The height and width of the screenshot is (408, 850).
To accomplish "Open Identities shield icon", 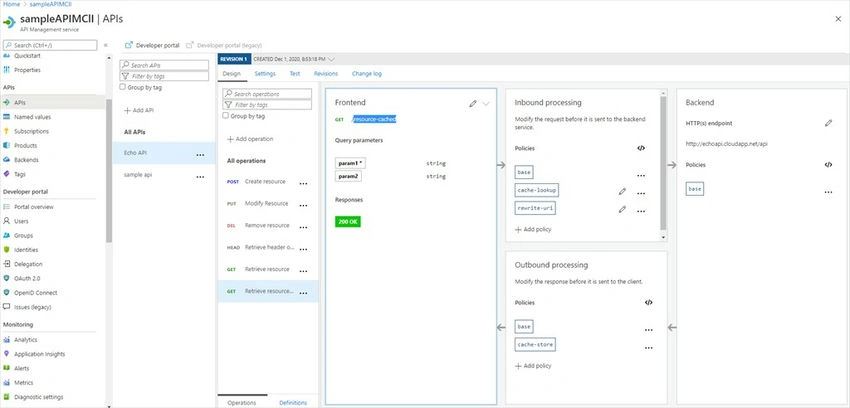I will [x=7, y=250].
